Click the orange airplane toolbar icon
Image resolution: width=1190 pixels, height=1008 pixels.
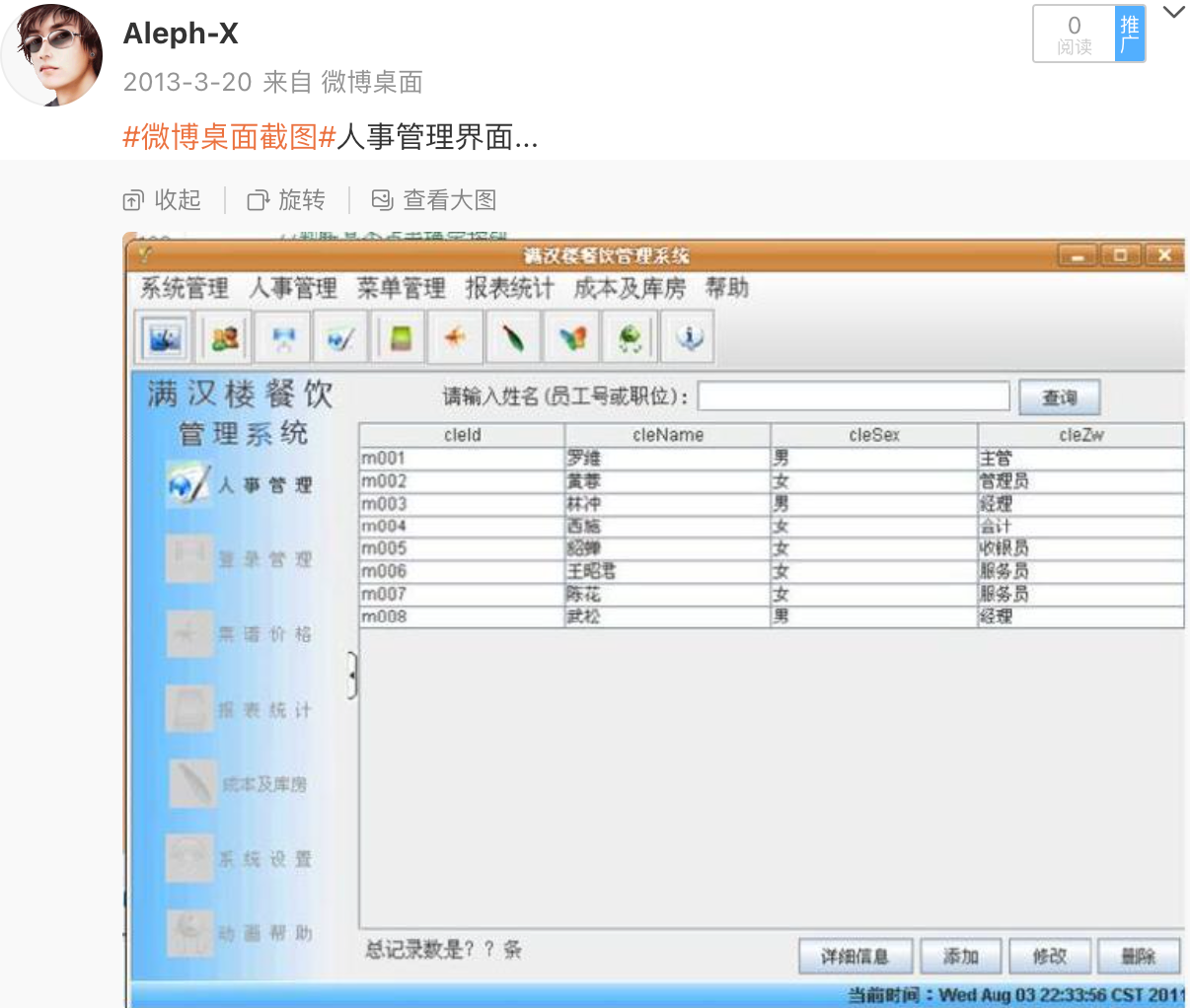coord(455,339)
